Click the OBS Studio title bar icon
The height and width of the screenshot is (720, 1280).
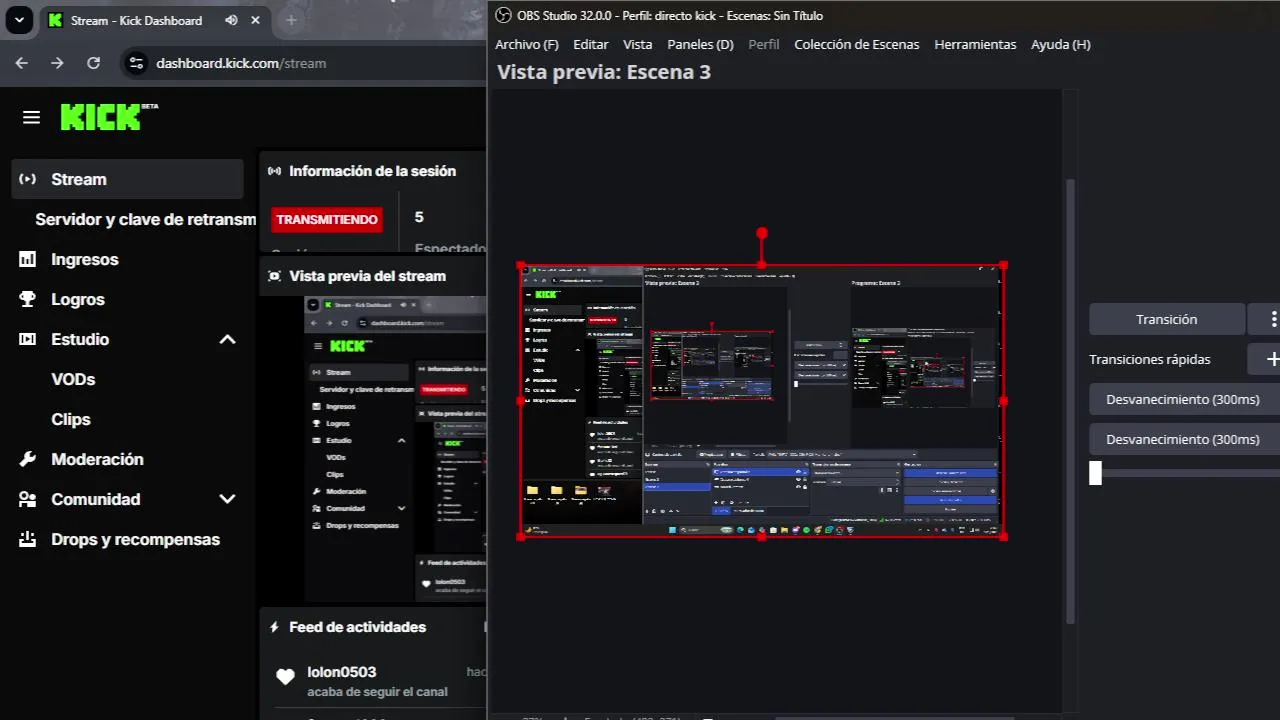click(x=504, y=16)
